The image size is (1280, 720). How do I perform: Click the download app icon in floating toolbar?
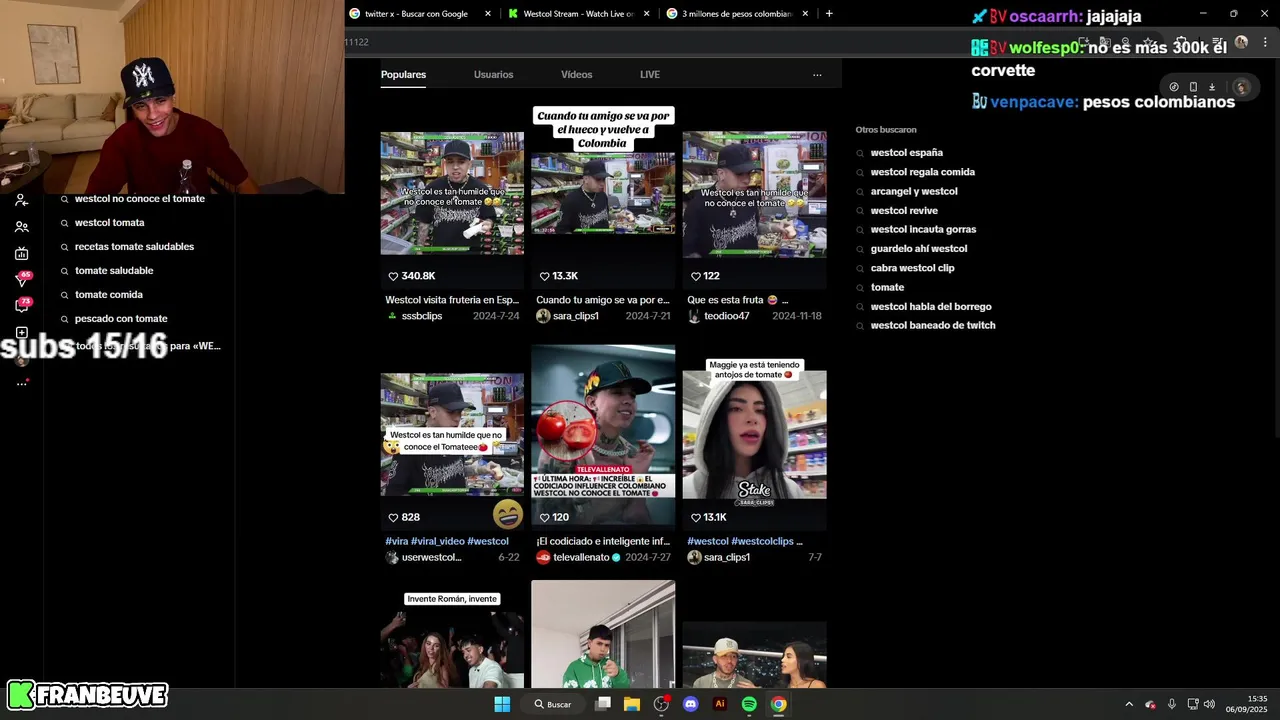pos(1212,87)
